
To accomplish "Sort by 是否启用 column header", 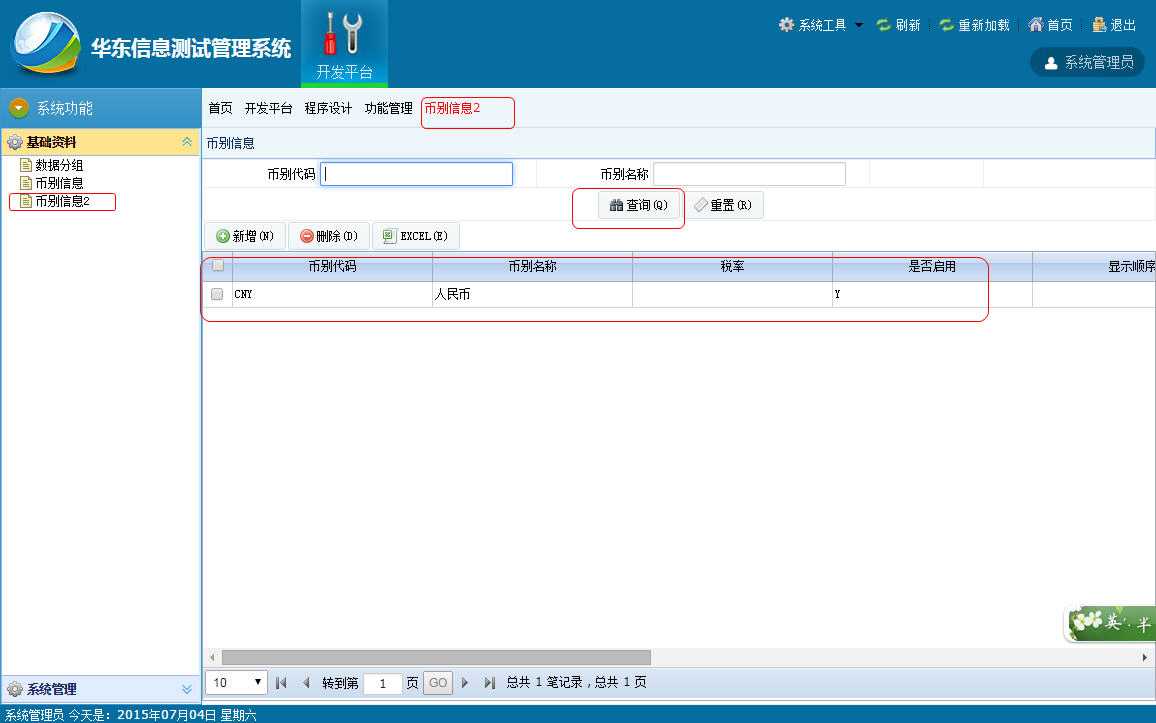I will (932, 266).
